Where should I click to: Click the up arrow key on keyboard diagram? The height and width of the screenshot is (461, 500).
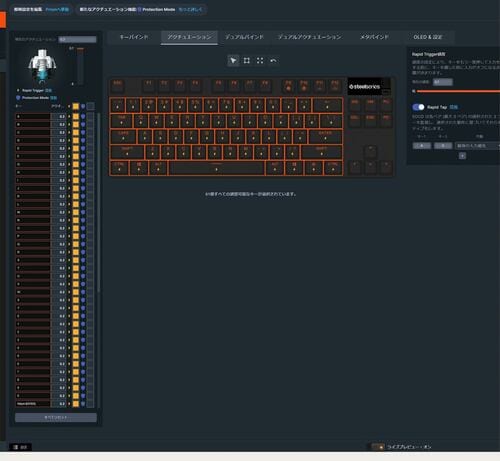371,152
